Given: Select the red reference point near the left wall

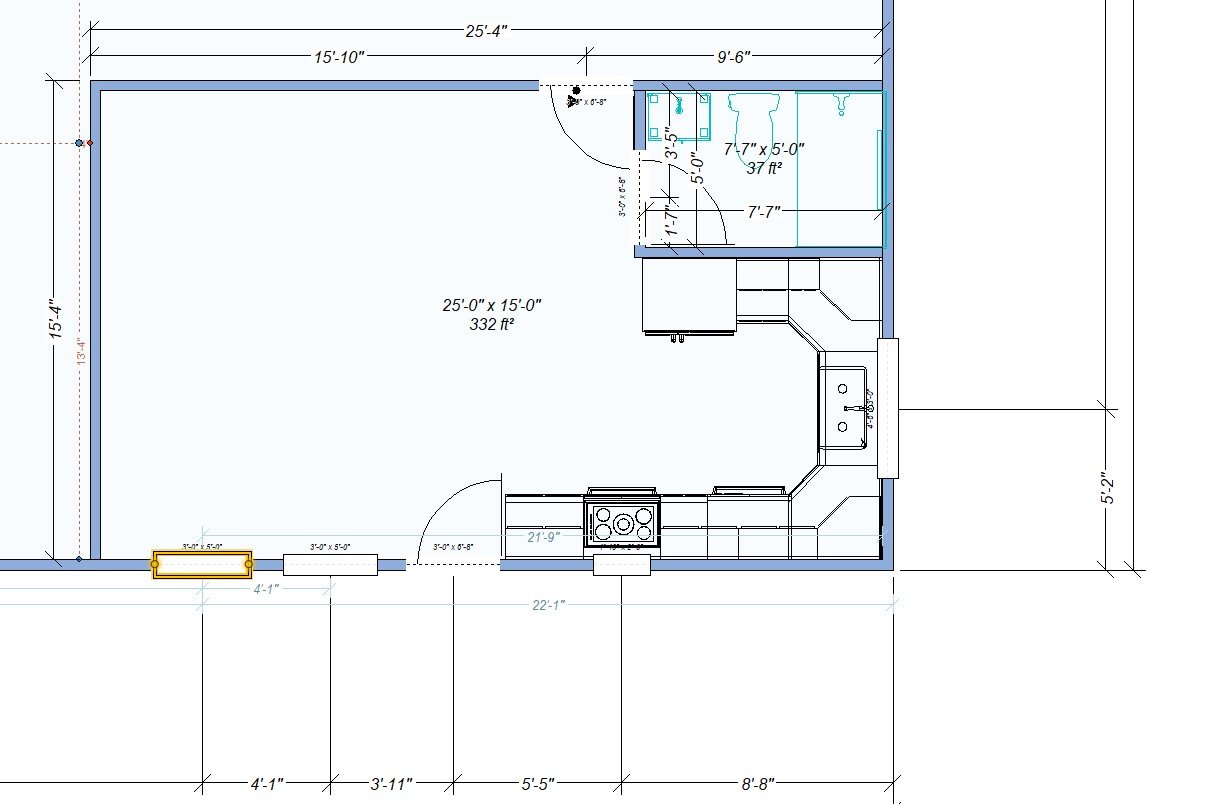Looking at the screenshot, I should (x=90, y=143).
